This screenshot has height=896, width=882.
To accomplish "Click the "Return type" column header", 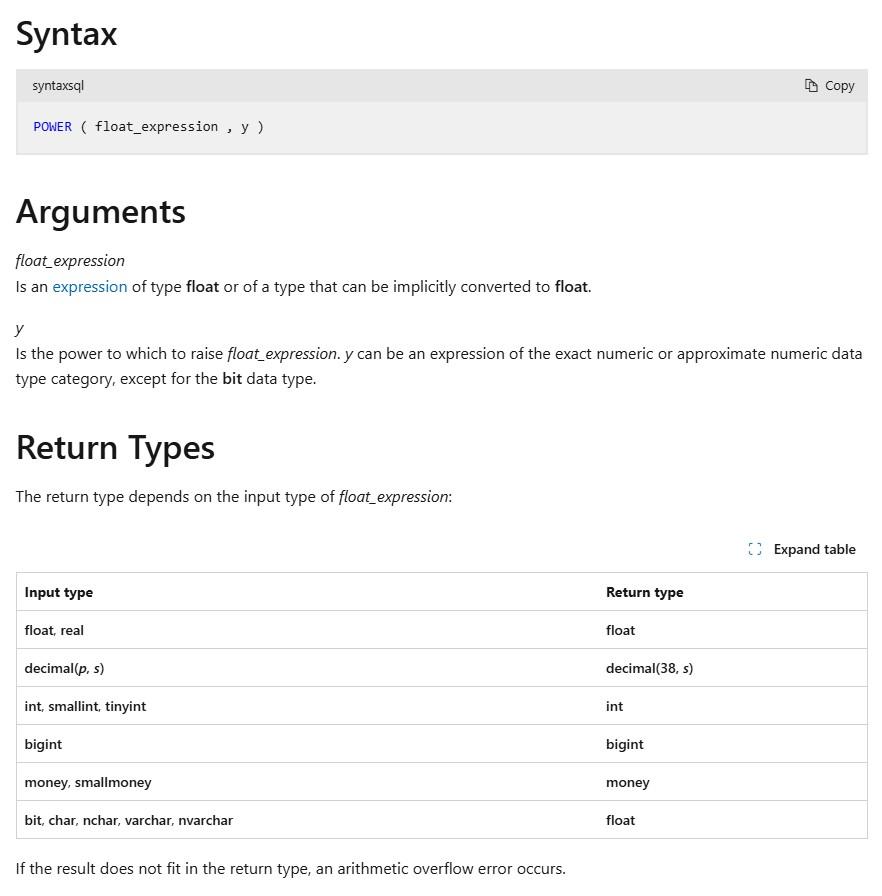I will coord(645,592).
